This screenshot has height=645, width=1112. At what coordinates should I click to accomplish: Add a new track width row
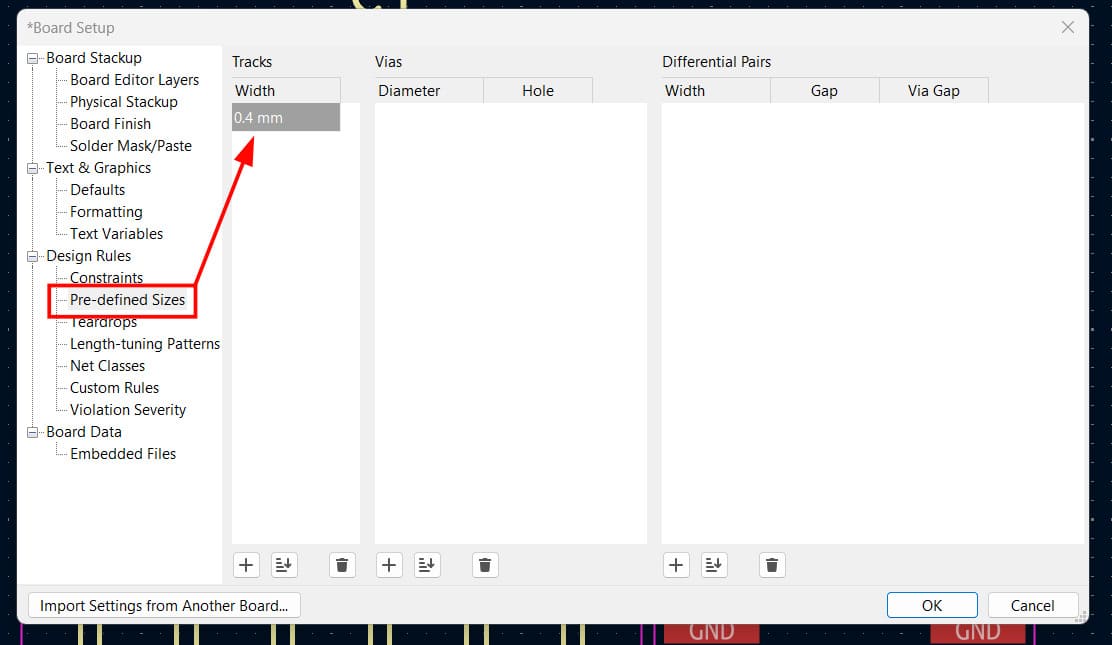point(246,565)
